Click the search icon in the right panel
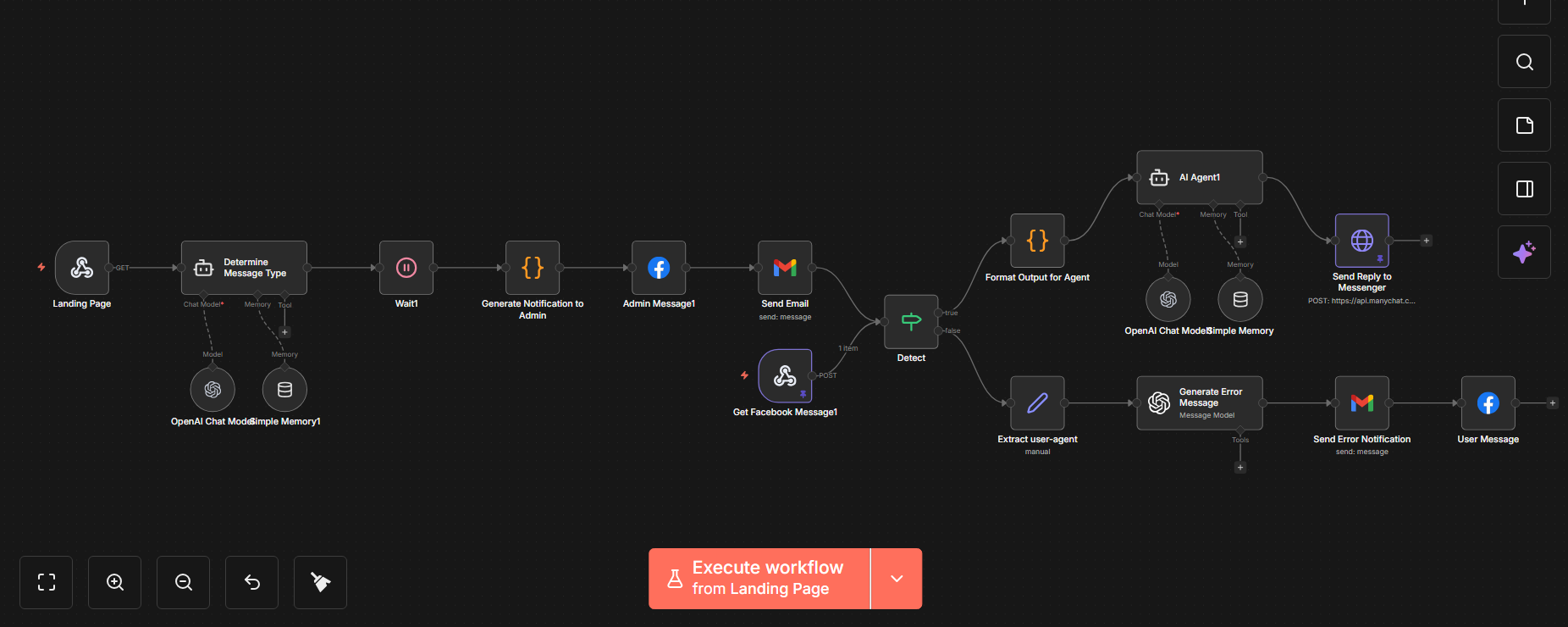Screen dimensions: 1568x627 pos(1524,62)
